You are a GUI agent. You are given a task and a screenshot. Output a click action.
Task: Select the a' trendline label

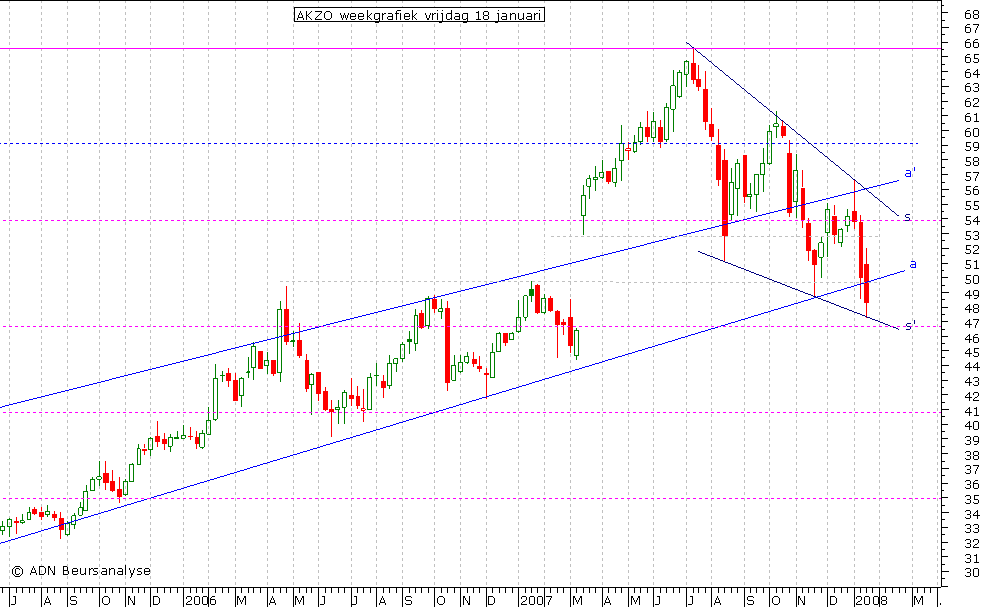tap(910, 173)
